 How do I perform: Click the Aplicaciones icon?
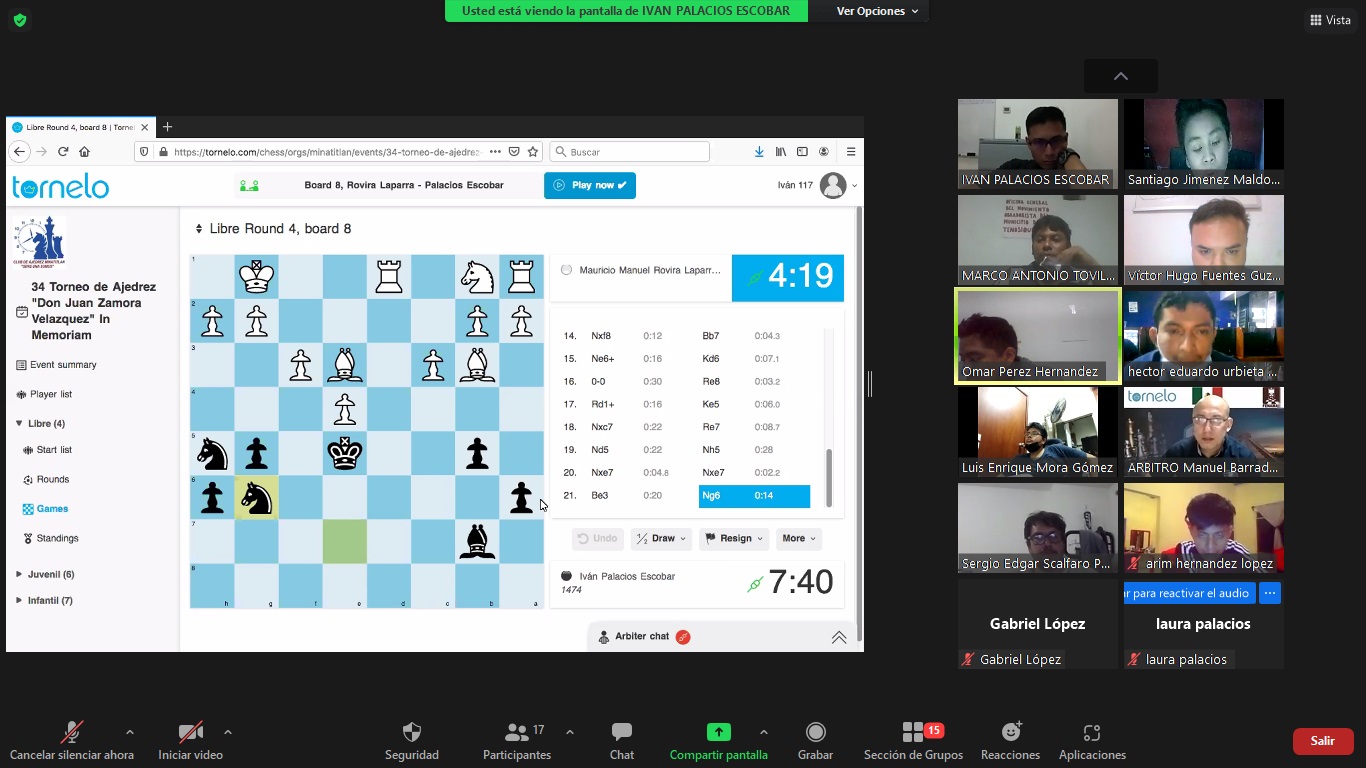click(x=1092, y=733)
